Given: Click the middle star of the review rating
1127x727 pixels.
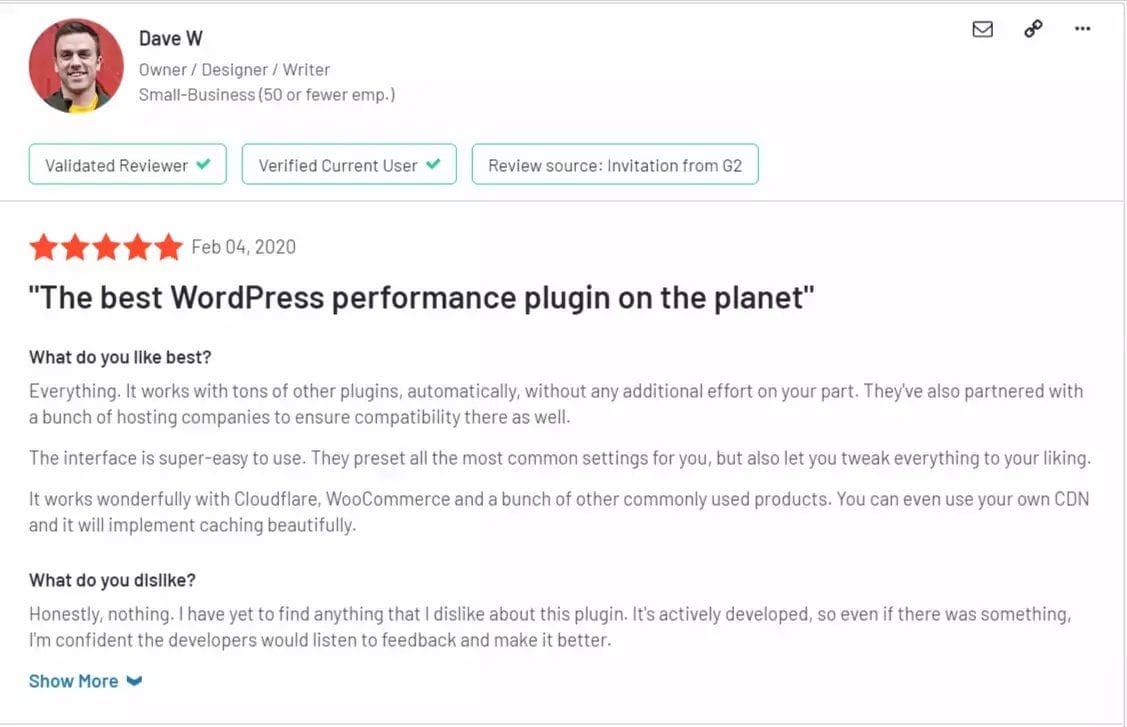Looking at the screenshot, I should [x=105, y=246].
